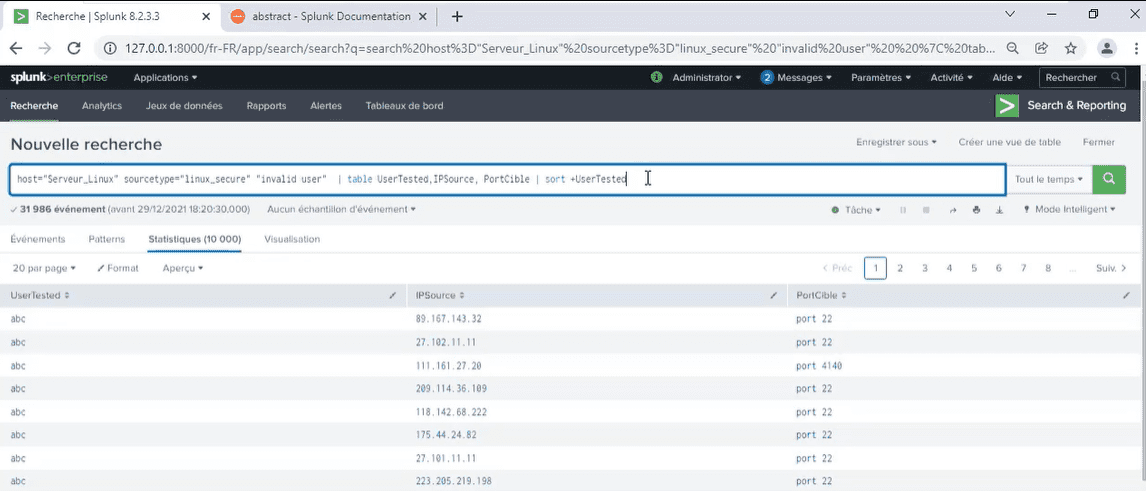Screen dimensions: 1146x491
Task: Switch to the Événements tab
Action: click(x=38, y=239)
